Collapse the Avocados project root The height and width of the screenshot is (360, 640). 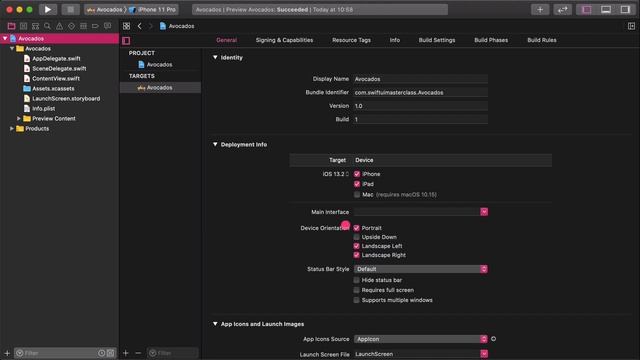[x=5, y=38]
